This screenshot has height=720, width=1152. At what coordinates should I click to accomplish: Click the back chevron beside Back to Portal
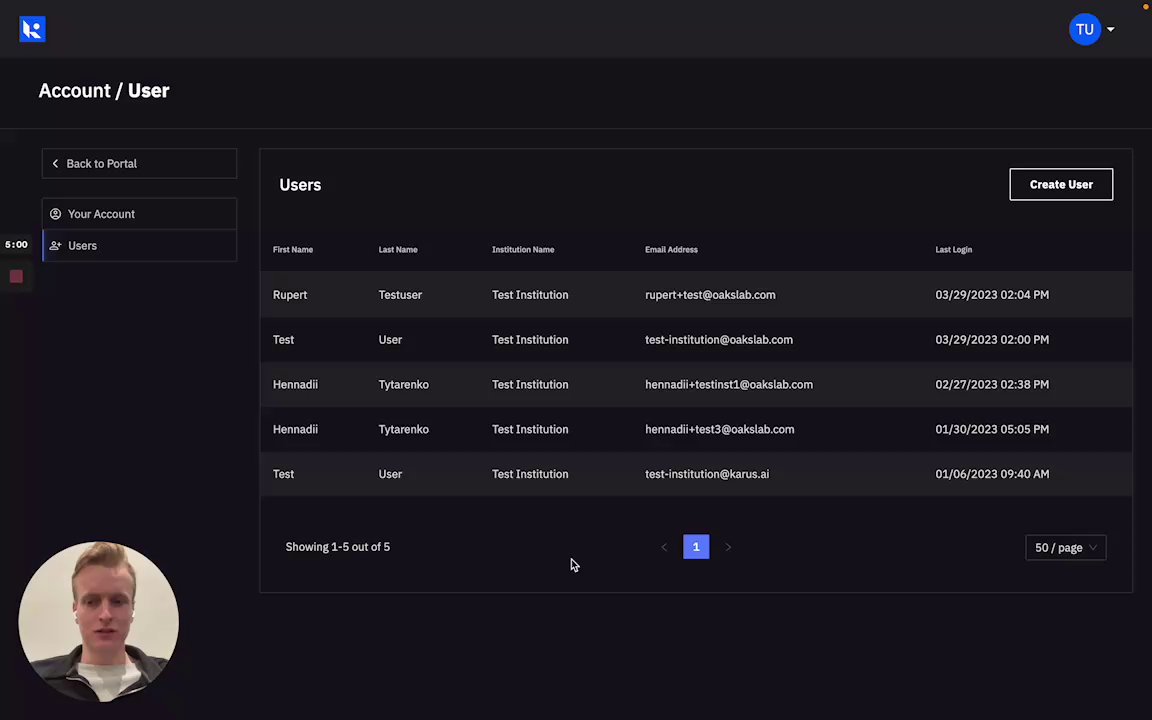tap(56, 164)
